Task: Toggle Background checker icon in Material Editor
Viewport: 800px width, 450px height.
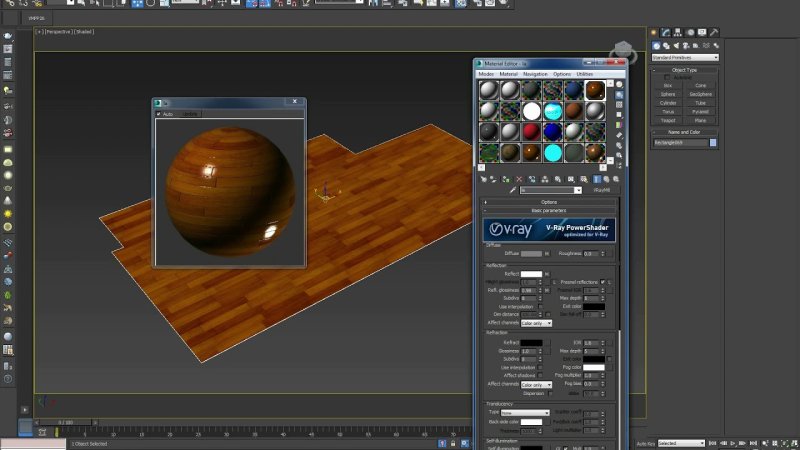Action: click(619, 105)
